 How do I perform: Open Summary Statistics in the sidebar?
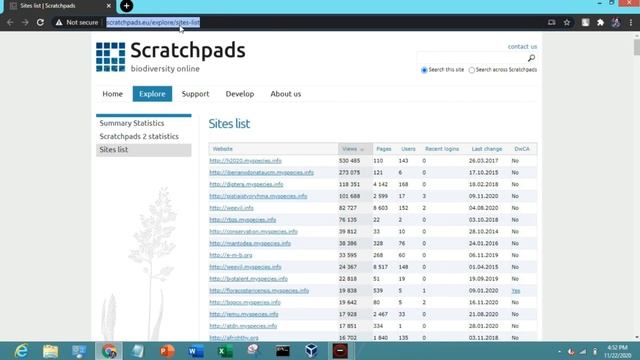132,123
